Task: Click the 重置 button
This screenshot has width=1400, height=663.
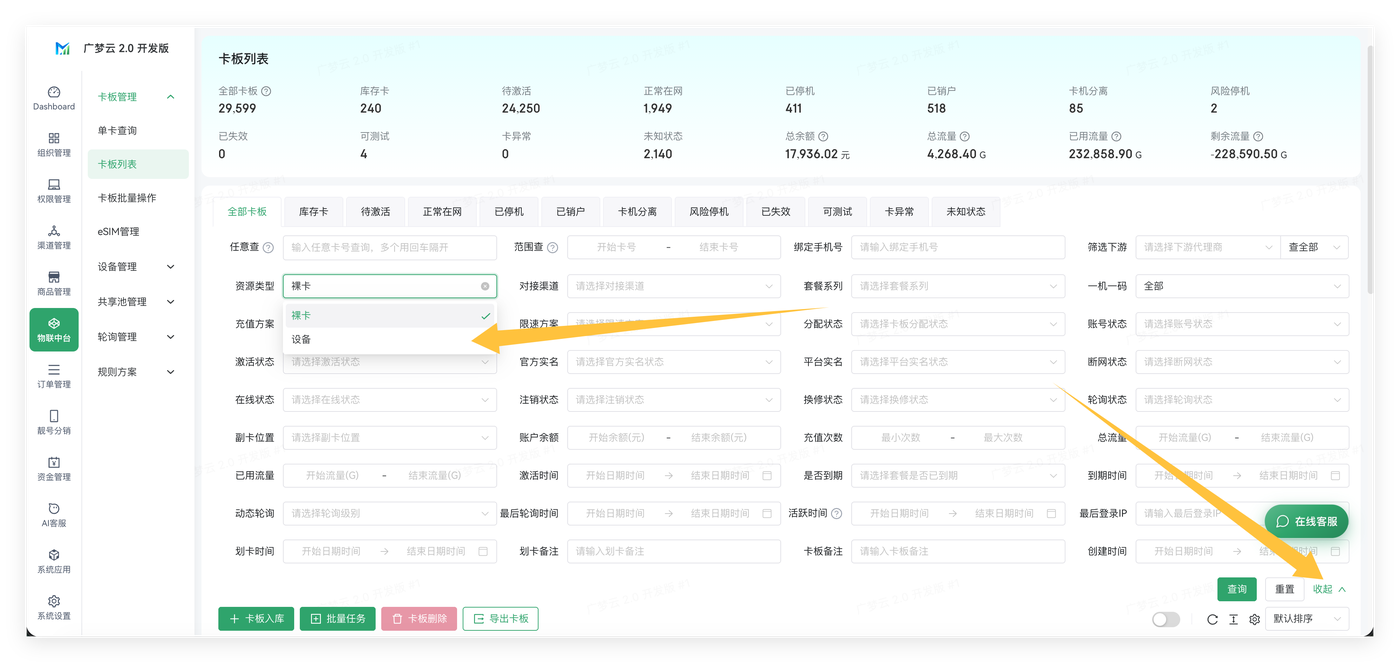Action: click(1285, 589)
